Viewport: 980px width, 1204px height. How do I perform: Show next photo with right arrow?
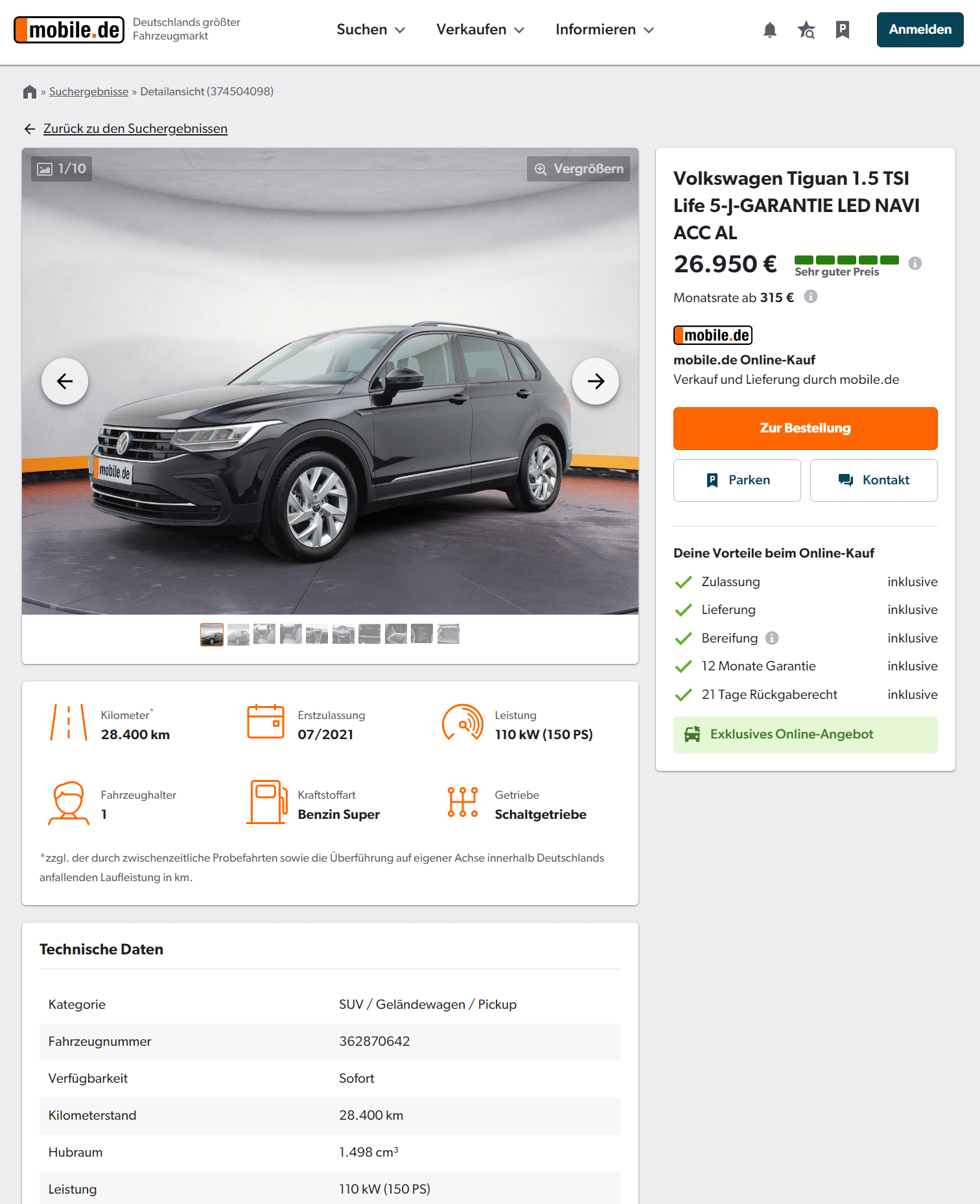tap(596, 381)
